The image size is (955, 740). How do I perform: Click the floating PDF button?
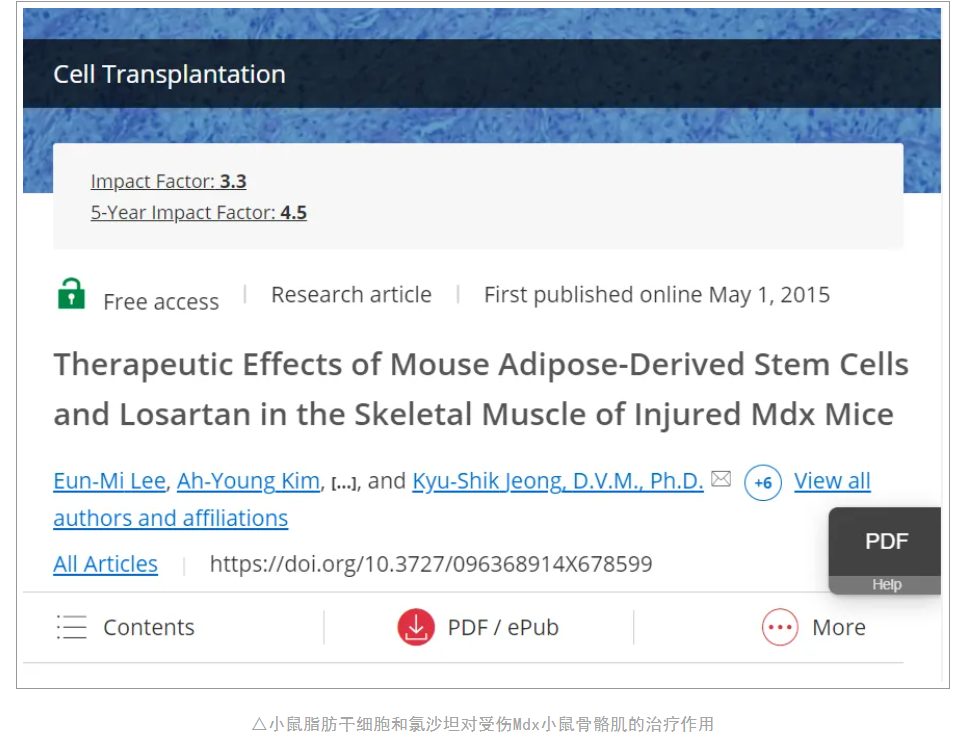click(886, 541)
